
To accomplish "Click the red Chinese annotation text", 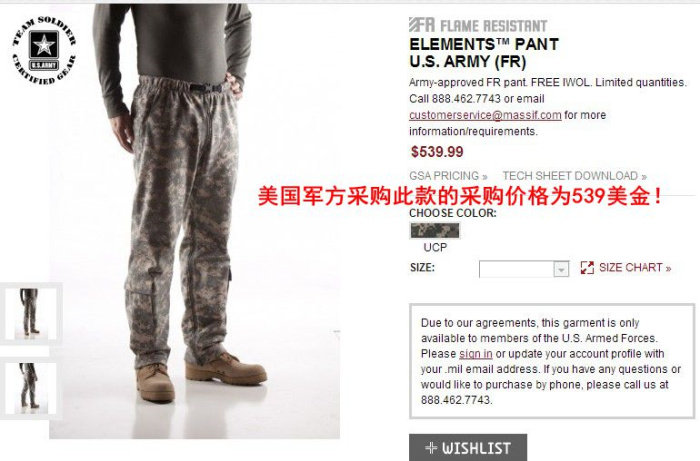I will (x=460, y=195).
